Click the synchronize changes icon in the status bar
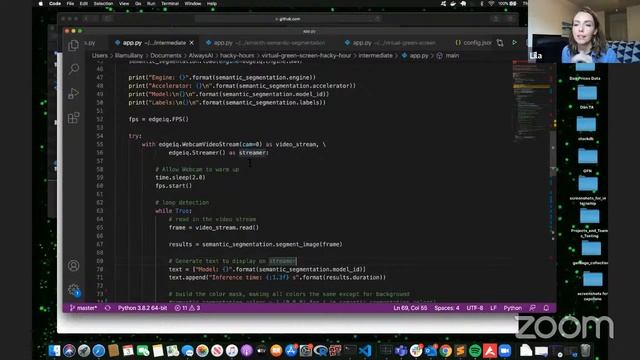 tap(108, 308)
